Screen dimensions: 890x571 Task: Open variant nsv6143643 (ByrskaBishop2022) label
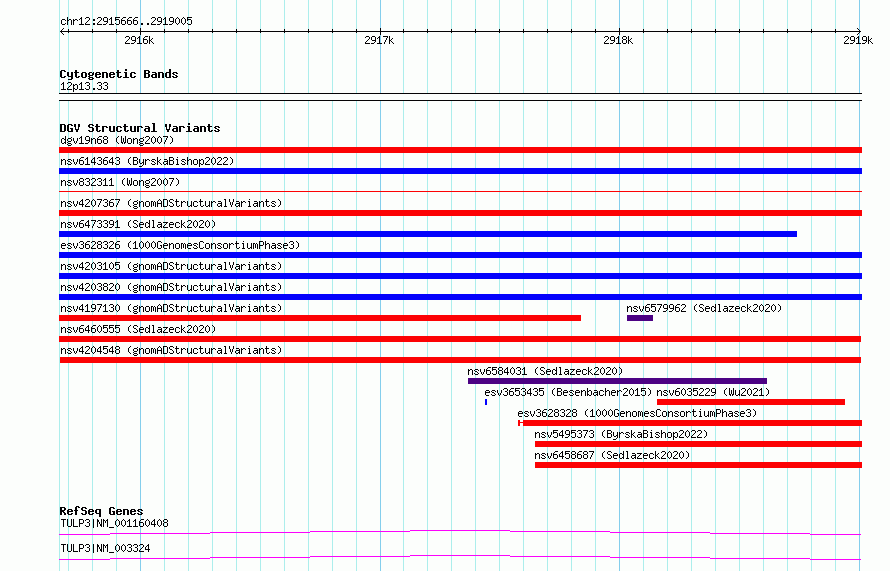click(x=147, y=161)
